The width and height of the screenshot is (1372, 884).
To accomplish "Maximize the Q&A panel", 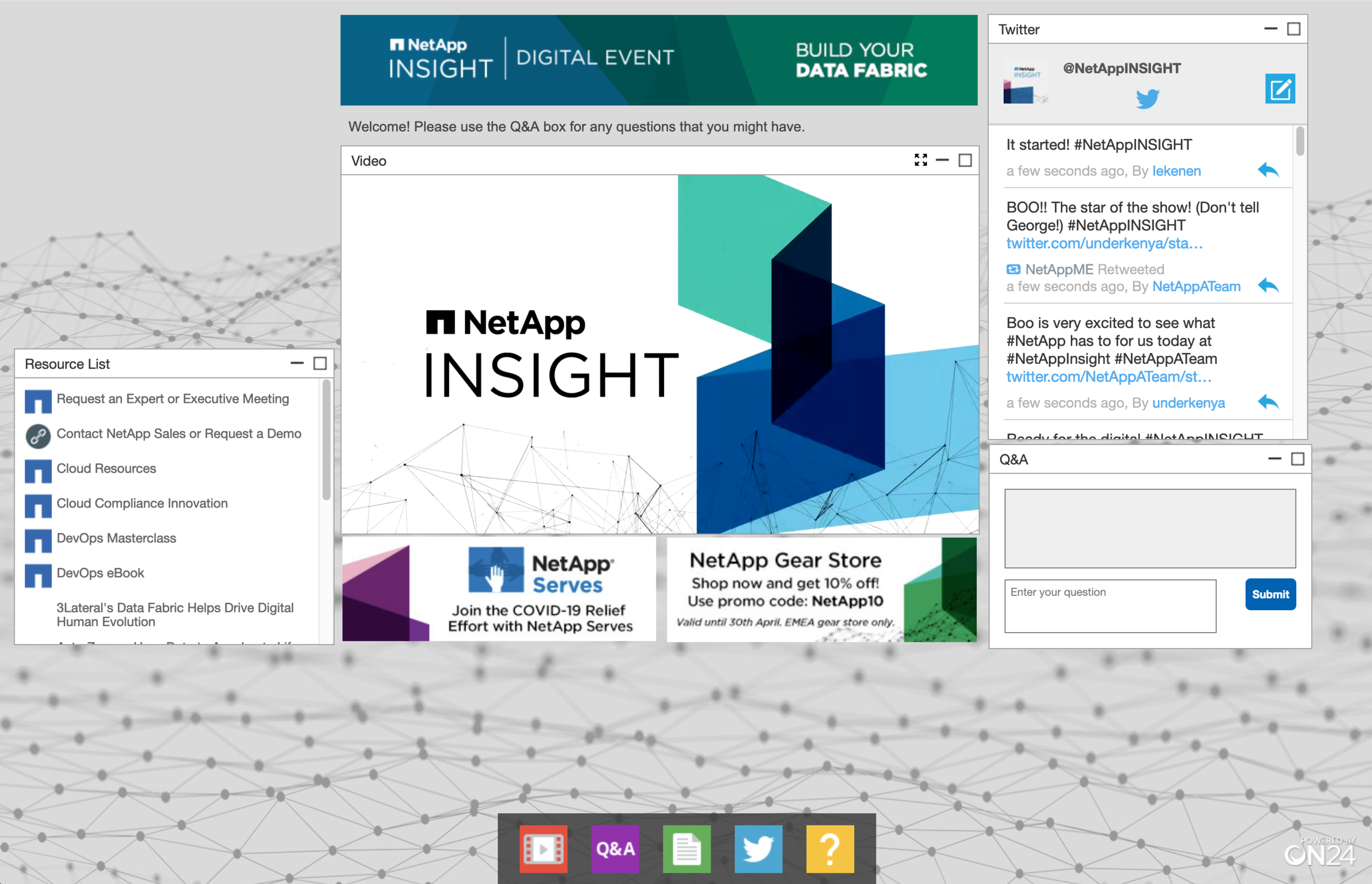I will click(x=1297, y=459).
